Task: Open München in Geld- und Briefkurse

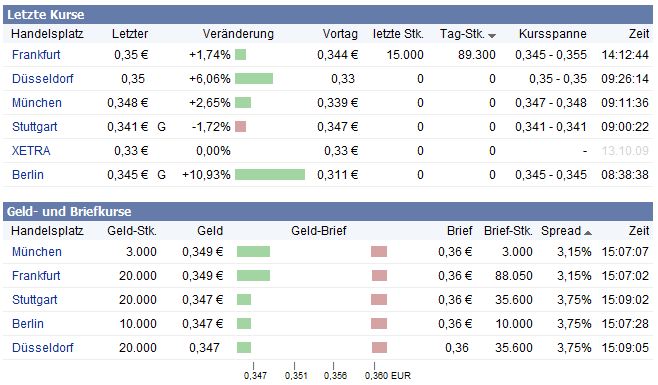Action: [37, 251]
